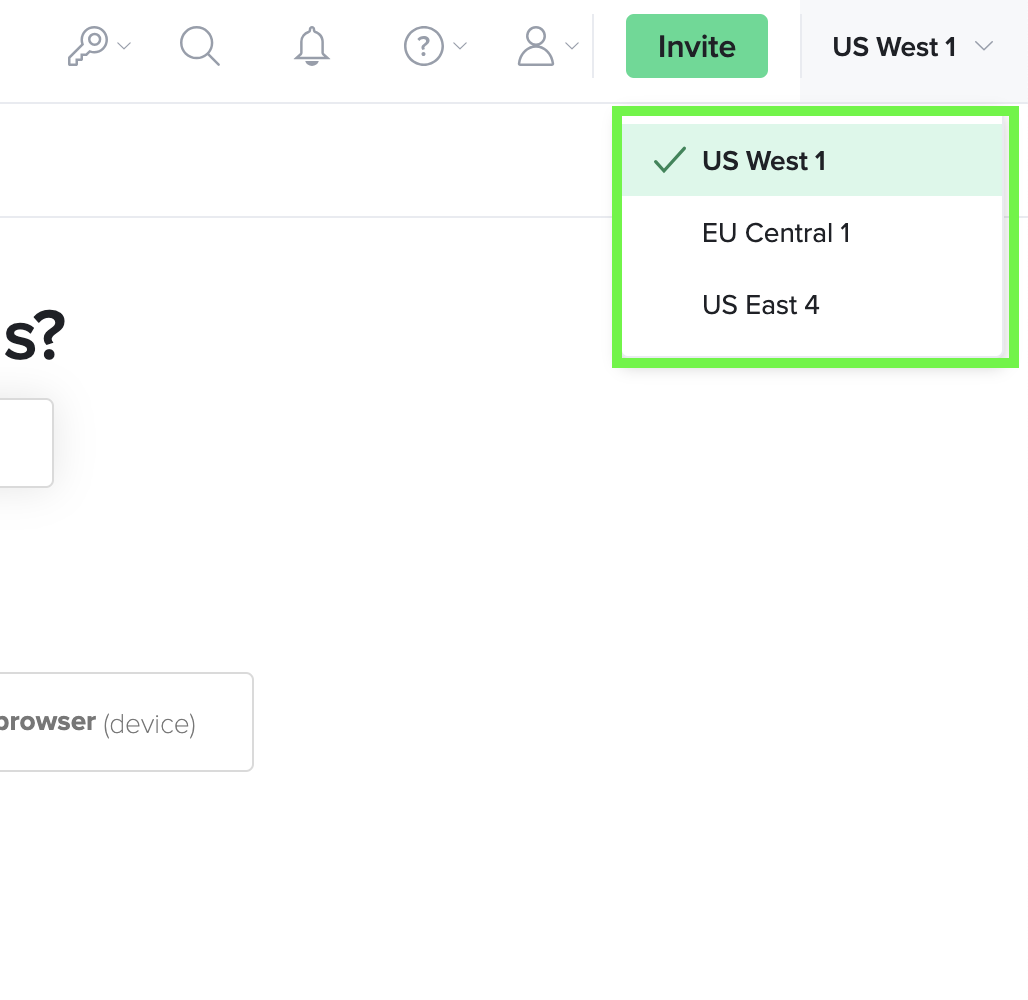Viewport: 1028px width, 1000px height.
Task: Open the US West 1 data center selector
Action: click(894, 47)
